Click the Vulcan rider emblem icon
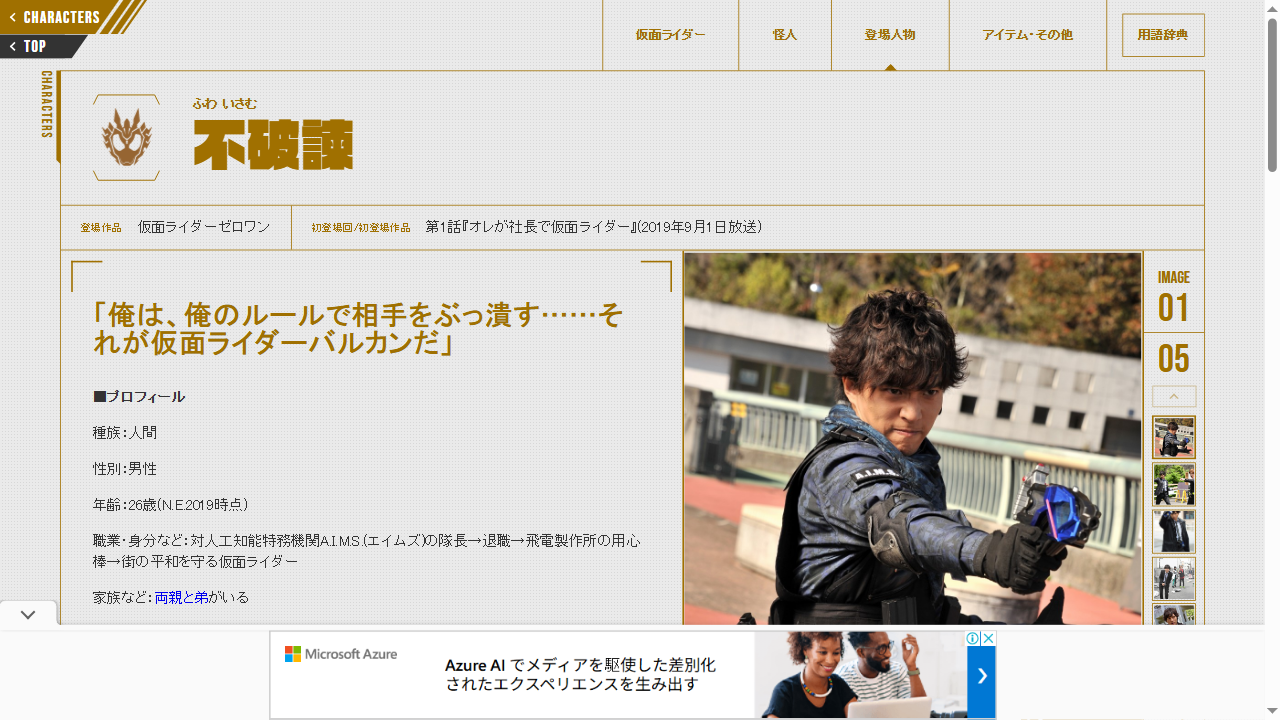This screenshot has height=720, width=1280. pyautogui.click(x=126, y=138)
